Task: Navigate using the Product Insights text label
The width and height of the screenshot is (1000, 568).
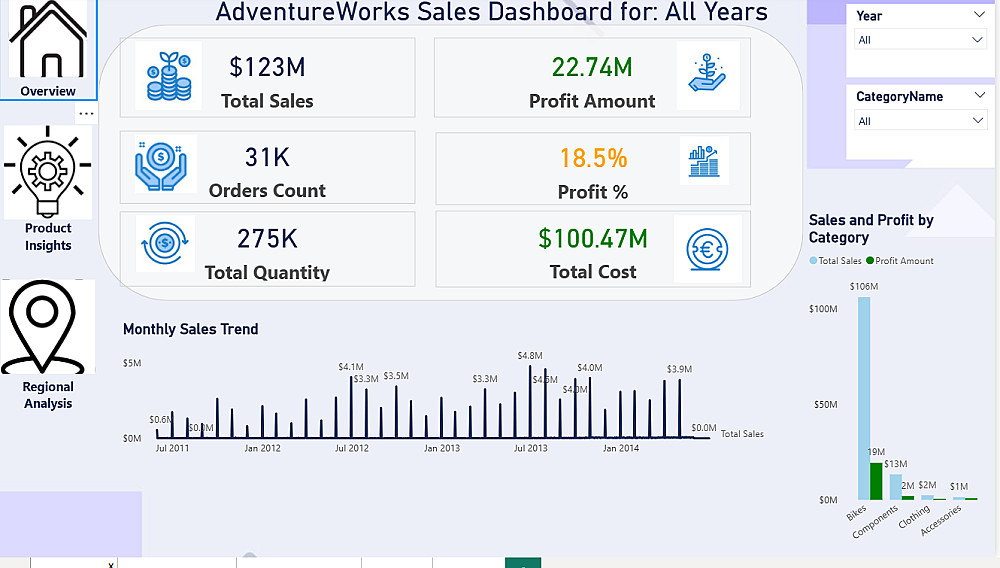Action: (x=48, y=237)
